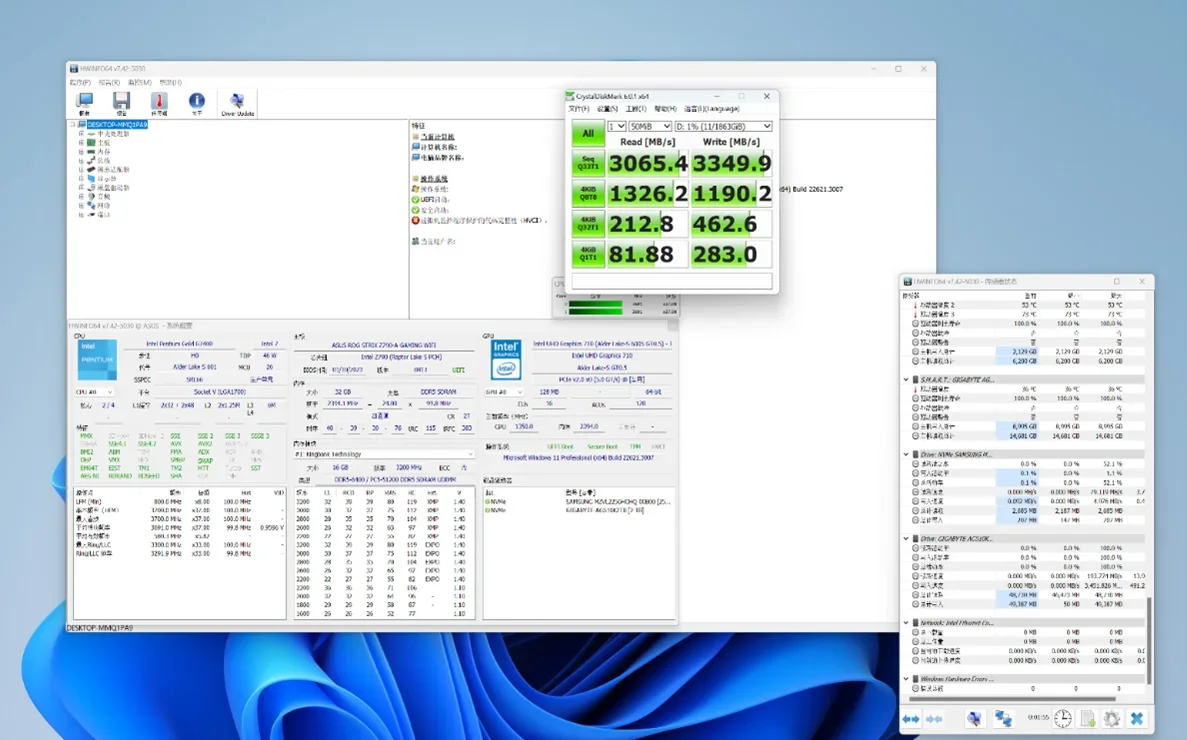Collapse the Network Intel Ethernet sensor group
The image size is (1187, 740).
coord(906,623)
